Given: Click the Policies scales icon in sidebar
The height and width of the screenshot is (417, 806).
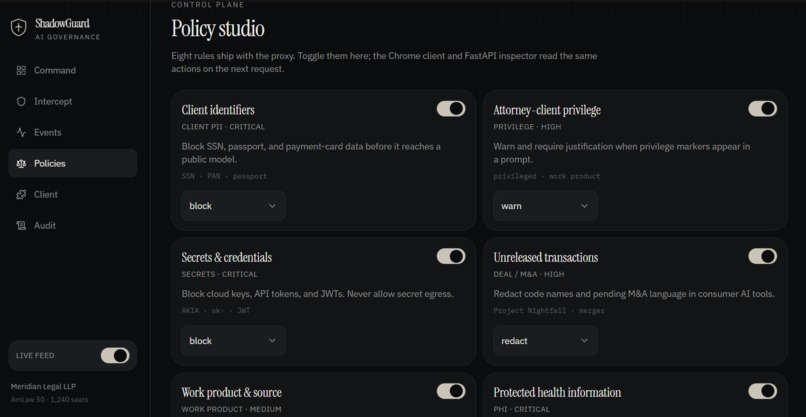Looking at the screenshot, I should click(x=21, y=164).
